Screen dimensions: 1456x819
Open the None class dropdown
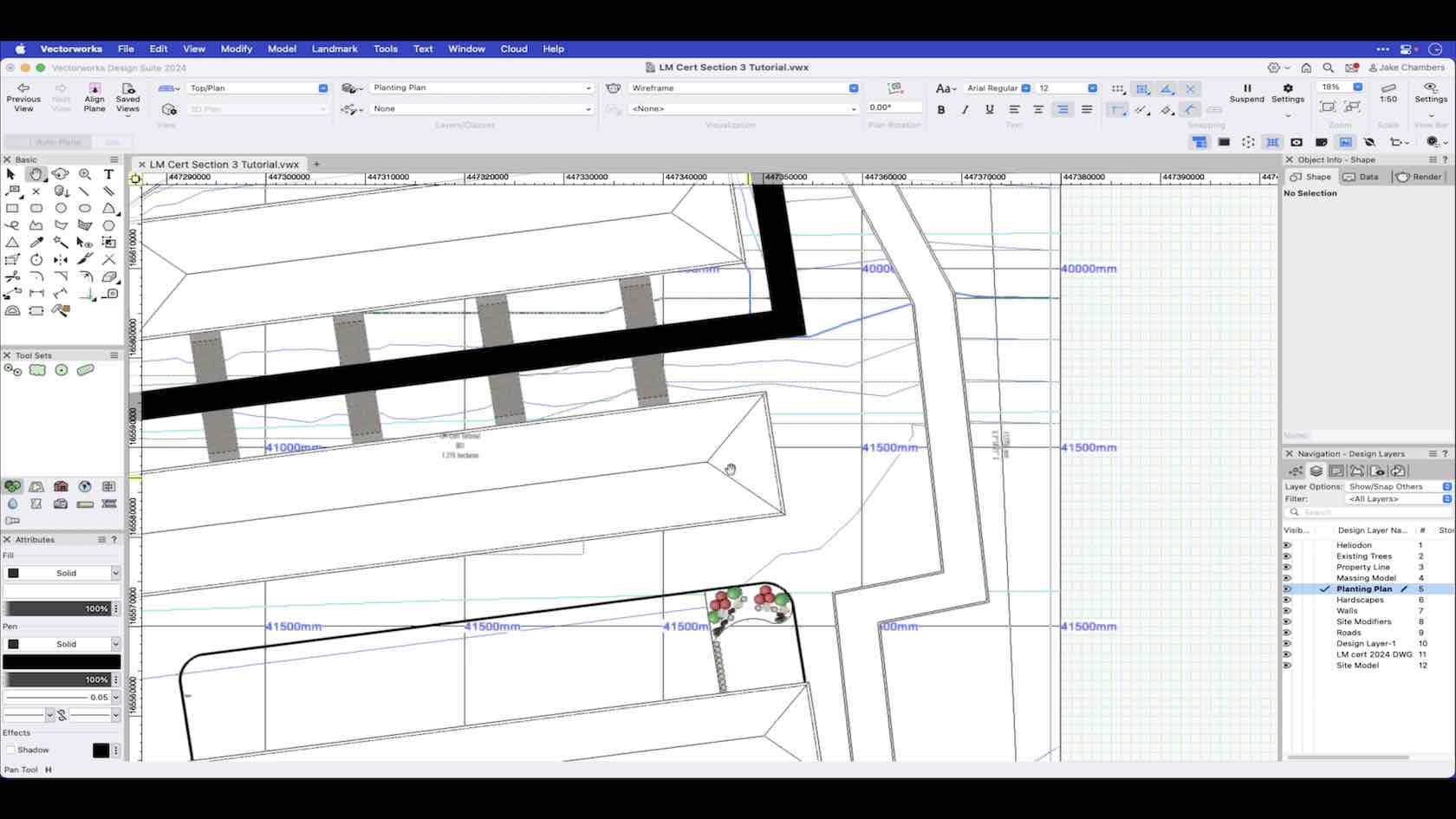[x=482, y=108]
